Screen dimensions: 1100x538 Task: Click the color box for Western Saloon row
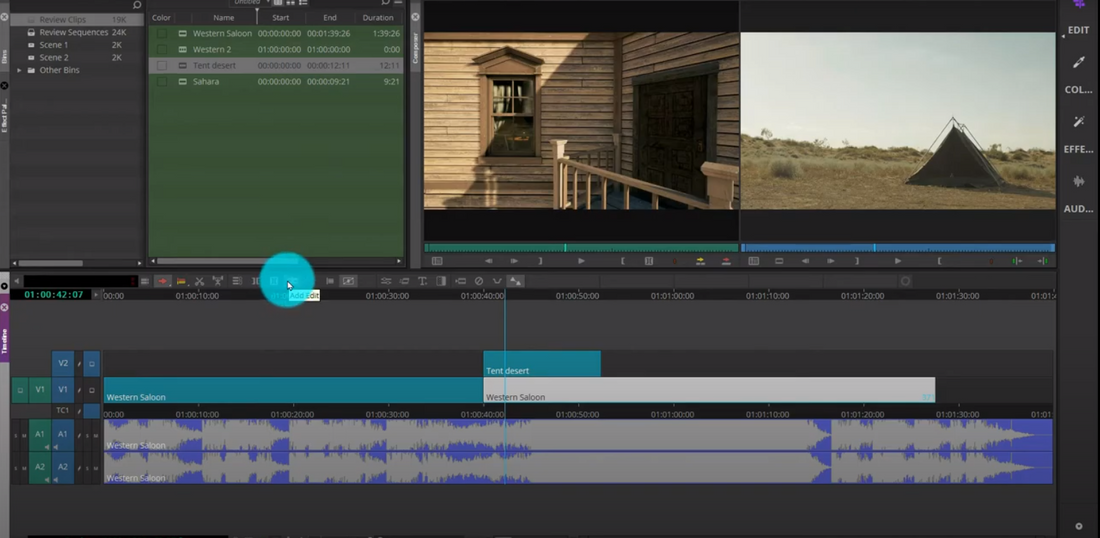pyautogui.click(x=162, y=33)
